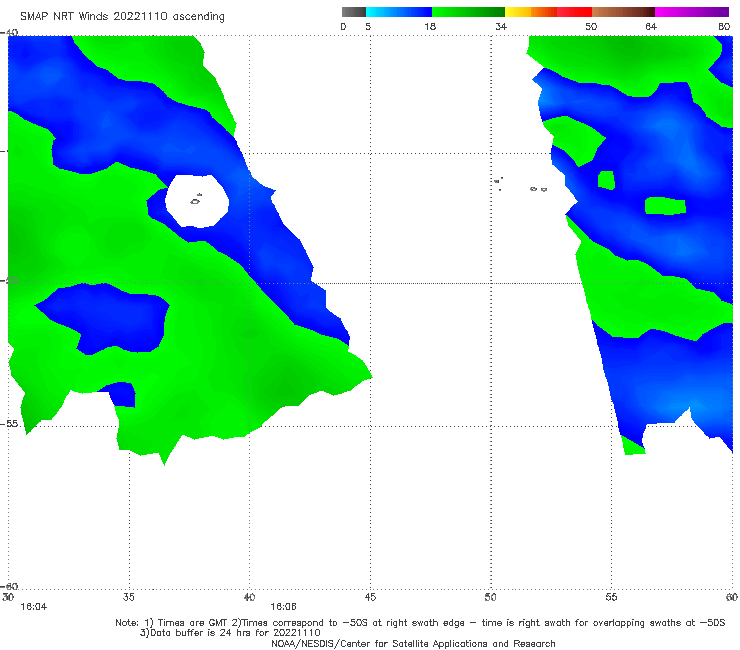The width and height of the screenshot is (740, 650).
Task: Click the color bar label '50'
Action: [591, 27]
